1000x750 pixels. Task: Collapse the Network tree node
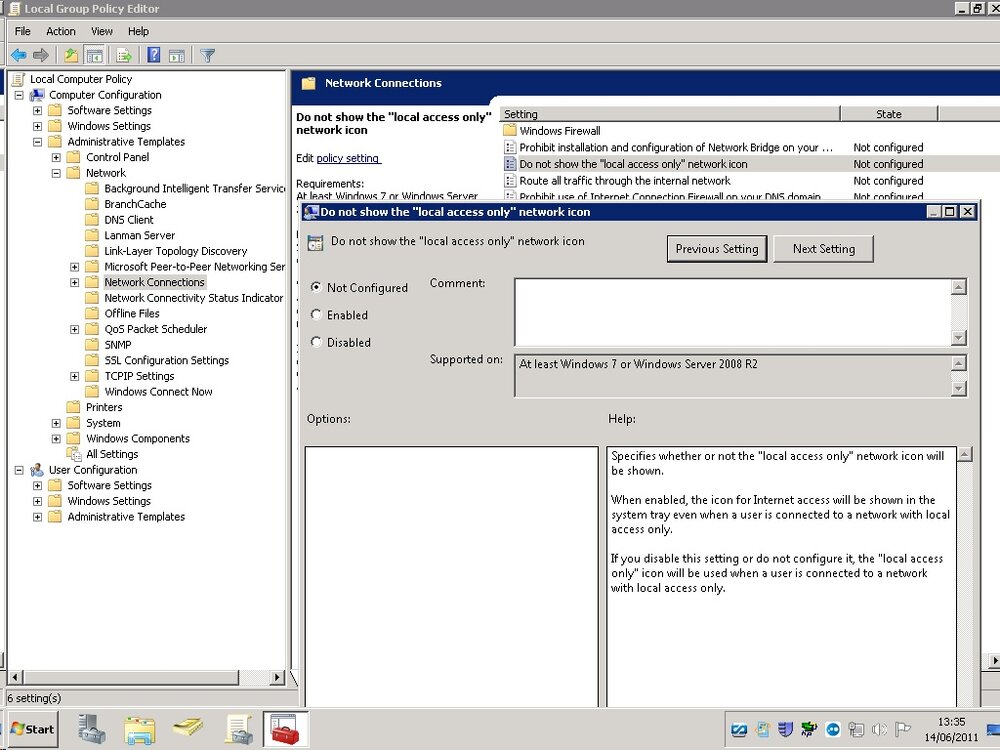[56, 173]
